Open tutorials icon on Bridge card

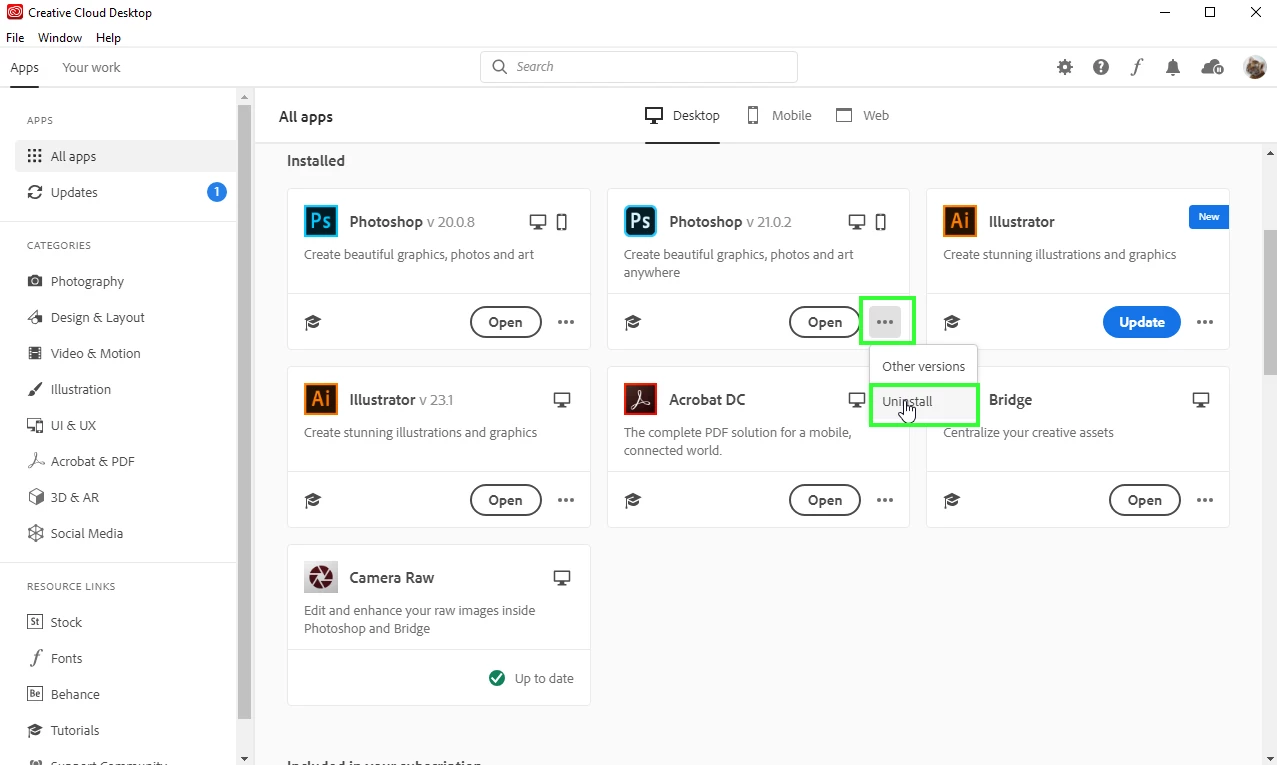952,500
